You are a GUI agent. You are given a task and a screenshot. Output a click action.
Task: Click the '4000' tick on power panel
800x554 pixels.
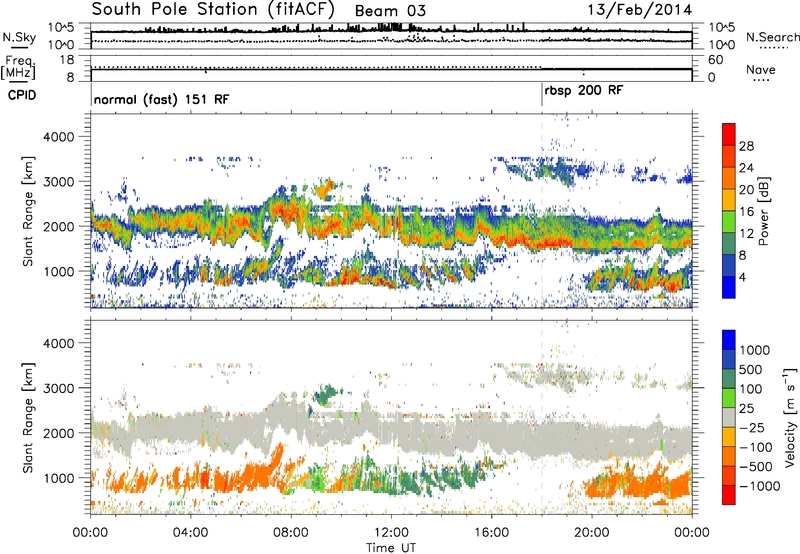coord(59,137)
